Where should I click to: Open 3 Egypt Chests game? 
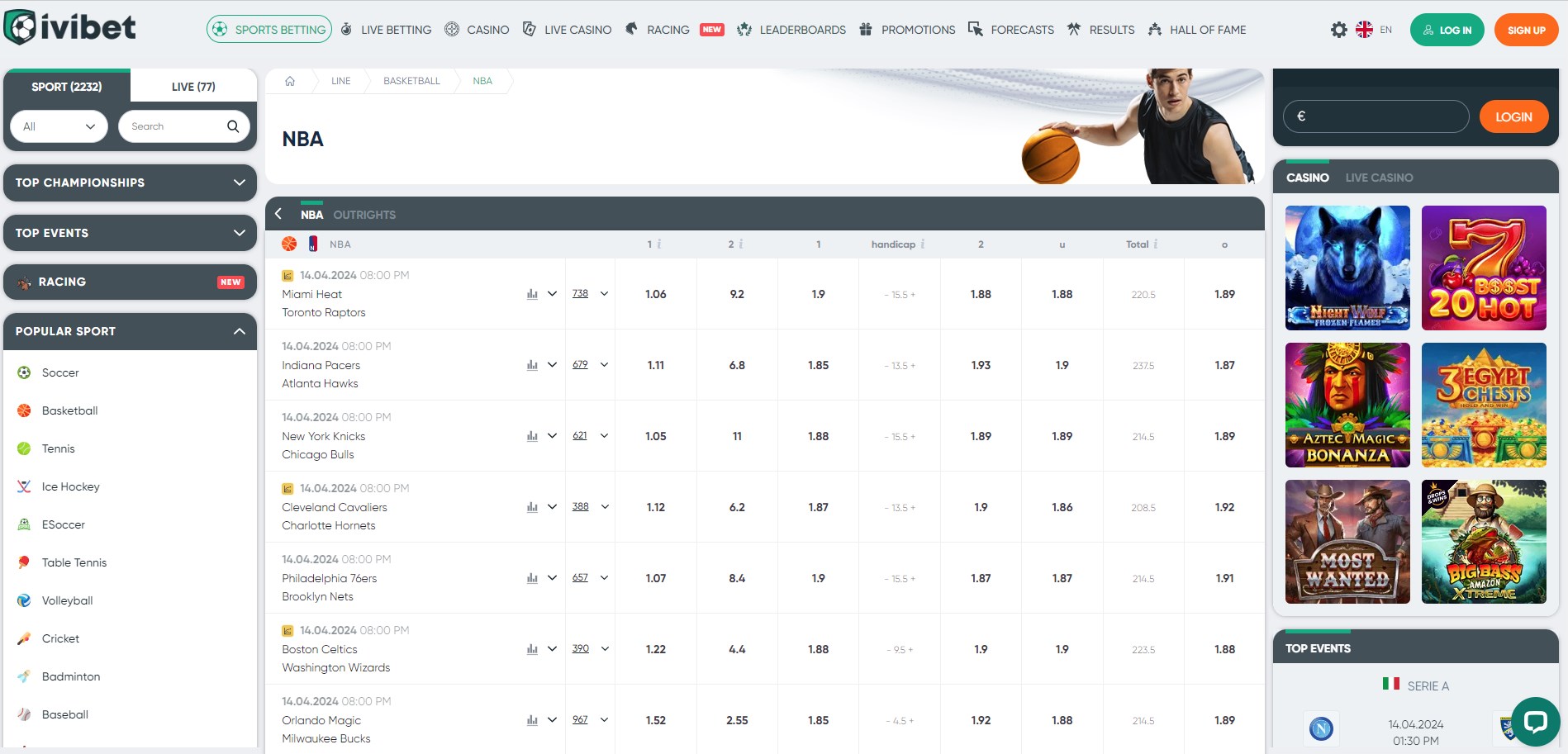pos(1484,405)
